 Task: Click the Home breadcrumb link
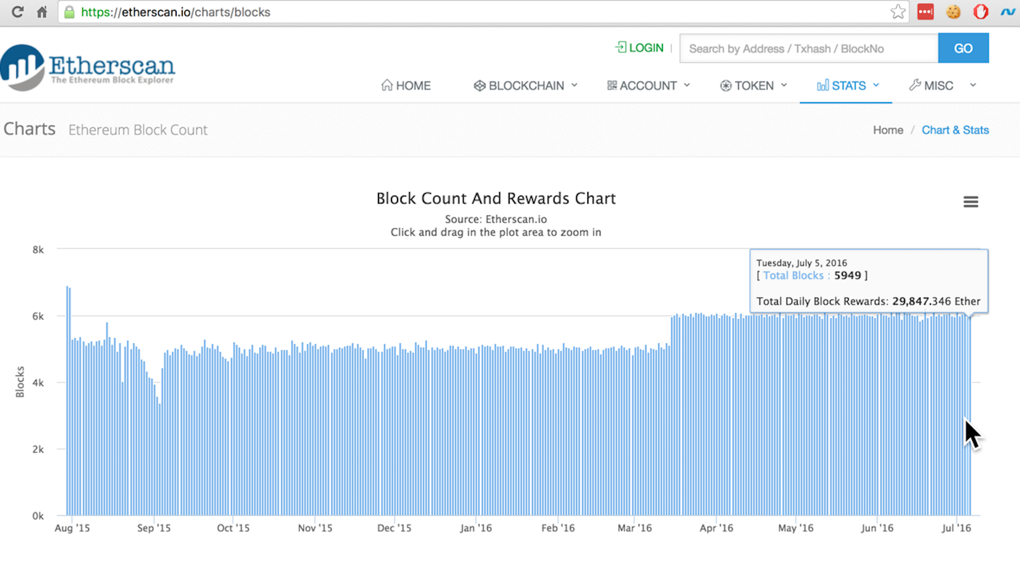click(x=888, y=130)
